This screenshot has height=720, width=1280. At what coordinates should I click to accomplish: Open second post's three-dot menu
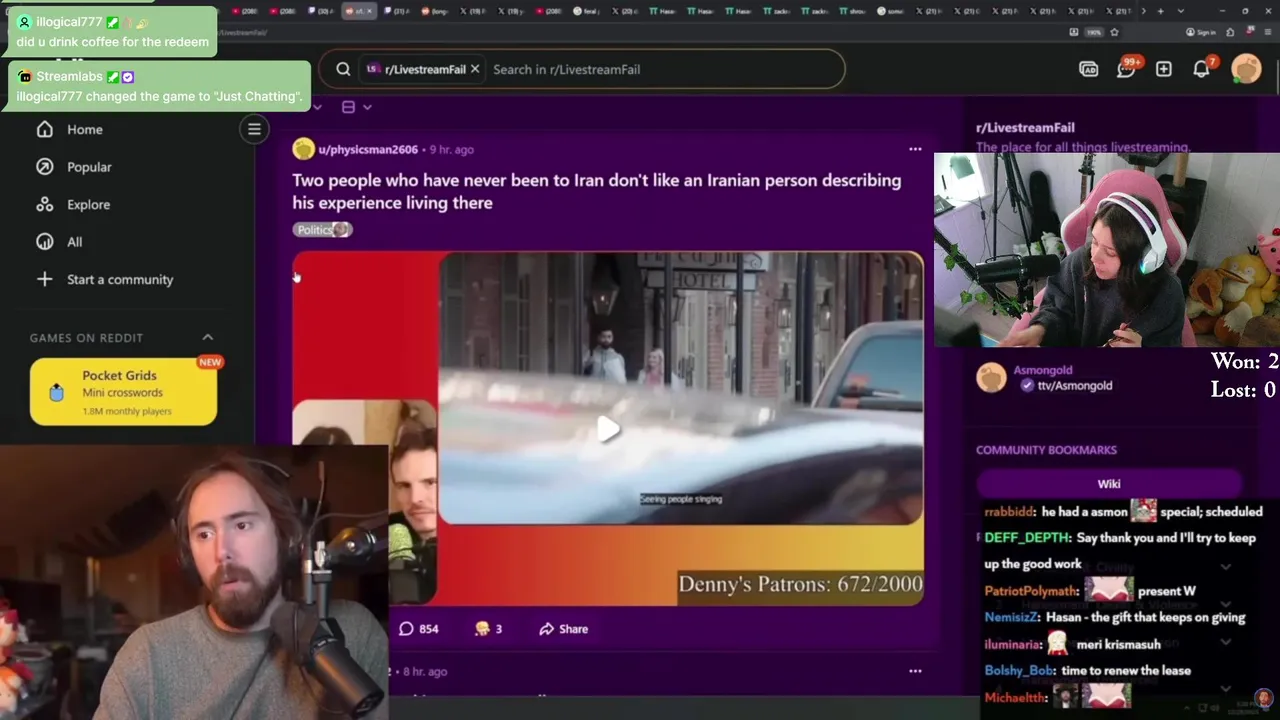(x=915, y=671)
